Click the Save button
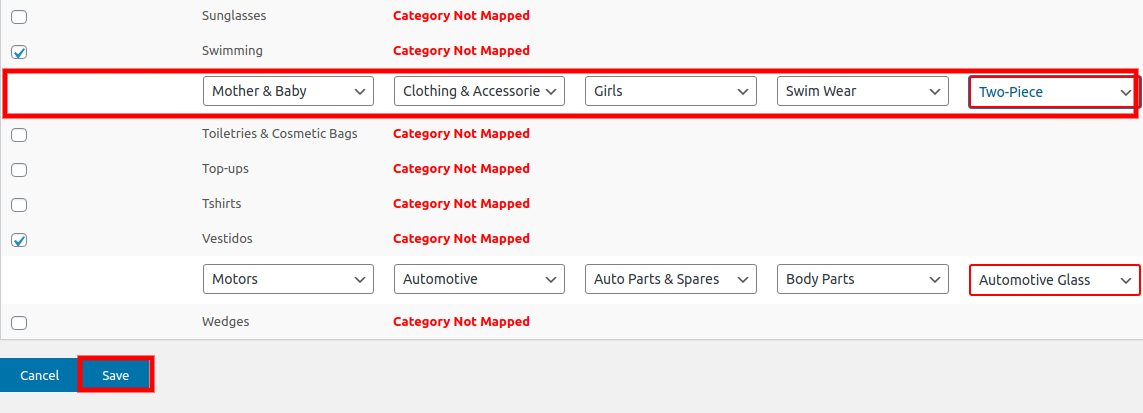 pyautogui.click(x=115, y=375)
